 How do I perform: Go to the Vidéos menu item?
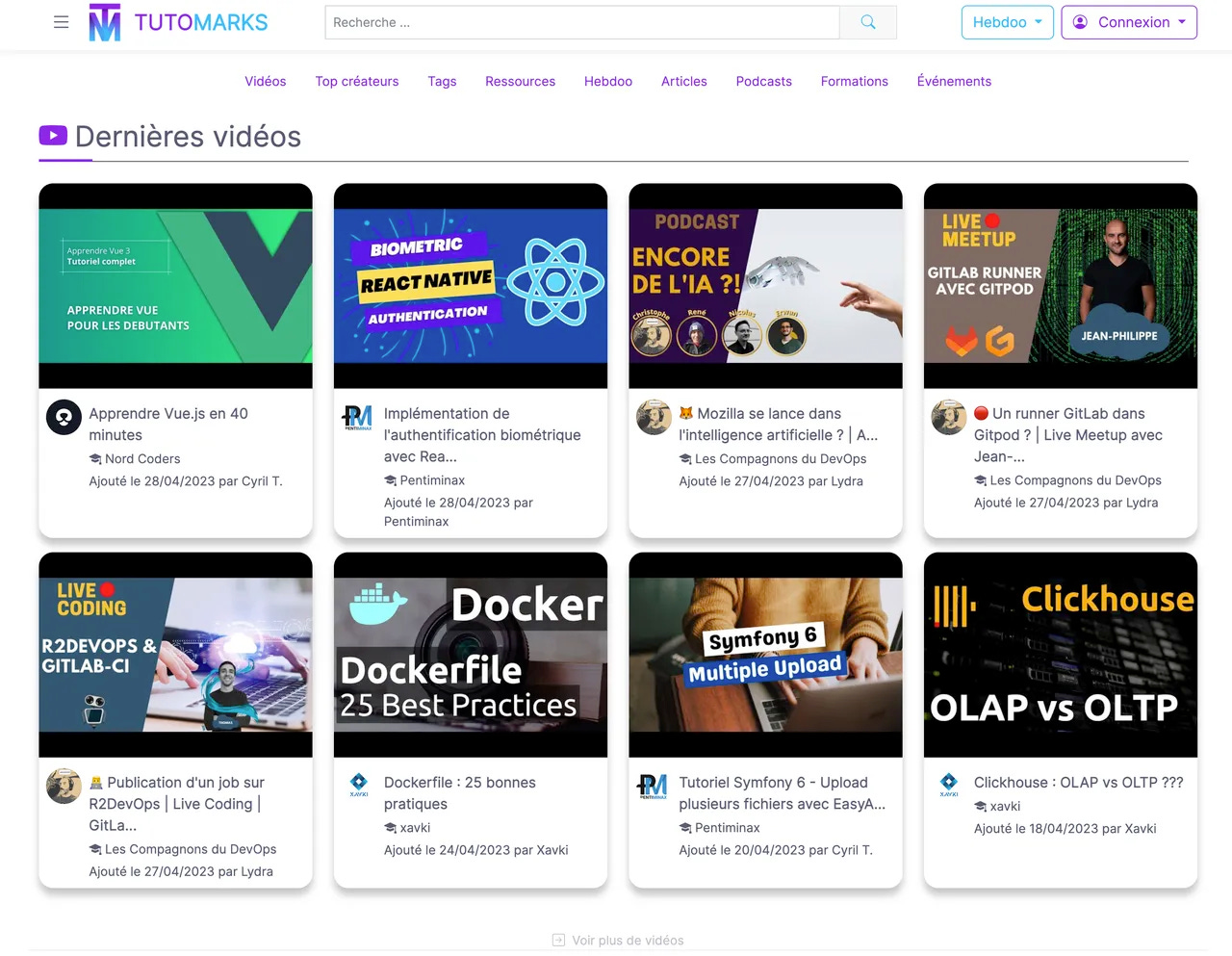[266, 81]
